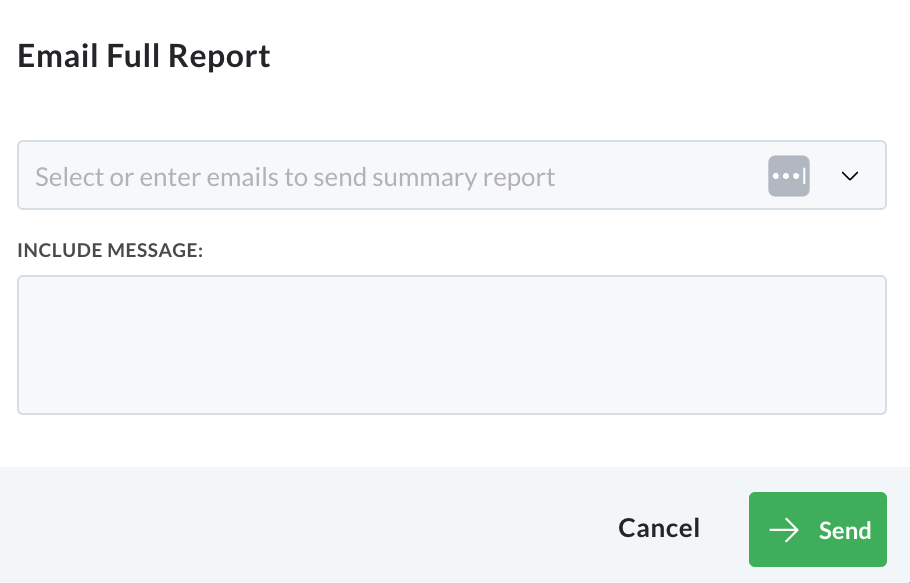Expand the email recipients dropdown chevron
Viewport: 910px width, 583px height.
click(x=850, y=176)
